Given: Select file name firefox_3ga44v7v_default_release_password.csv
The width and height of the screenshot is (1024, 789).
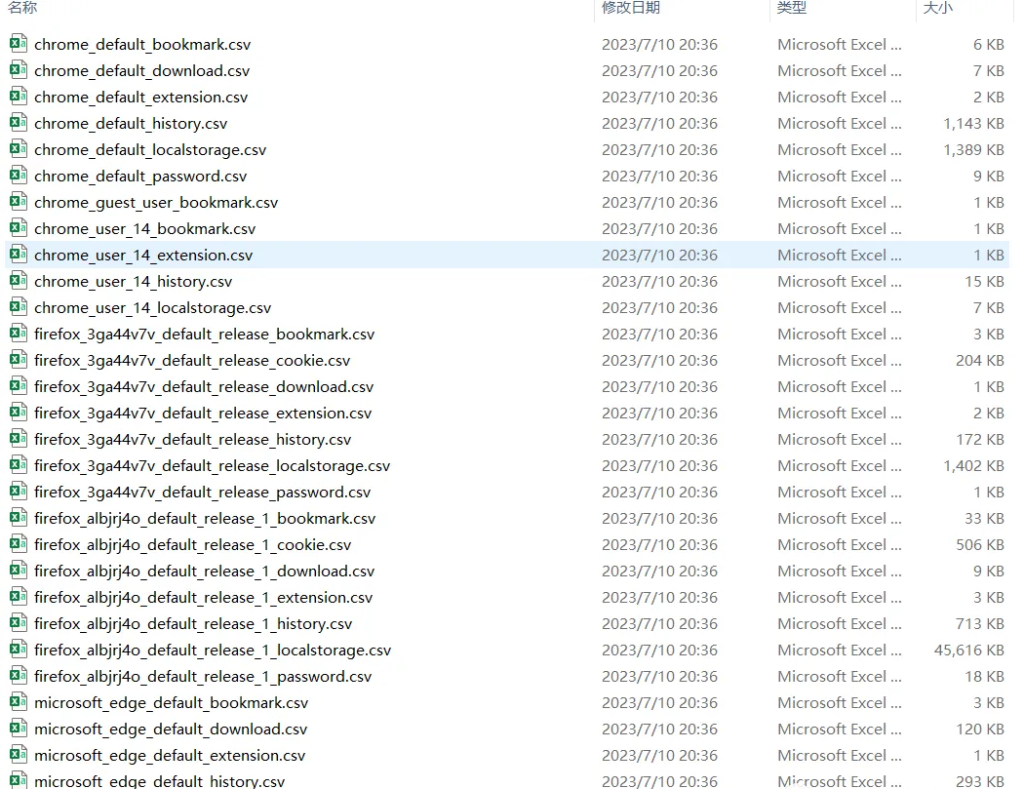Looking at the screenshot, I should pyautogui.click(x=202, y=492).
